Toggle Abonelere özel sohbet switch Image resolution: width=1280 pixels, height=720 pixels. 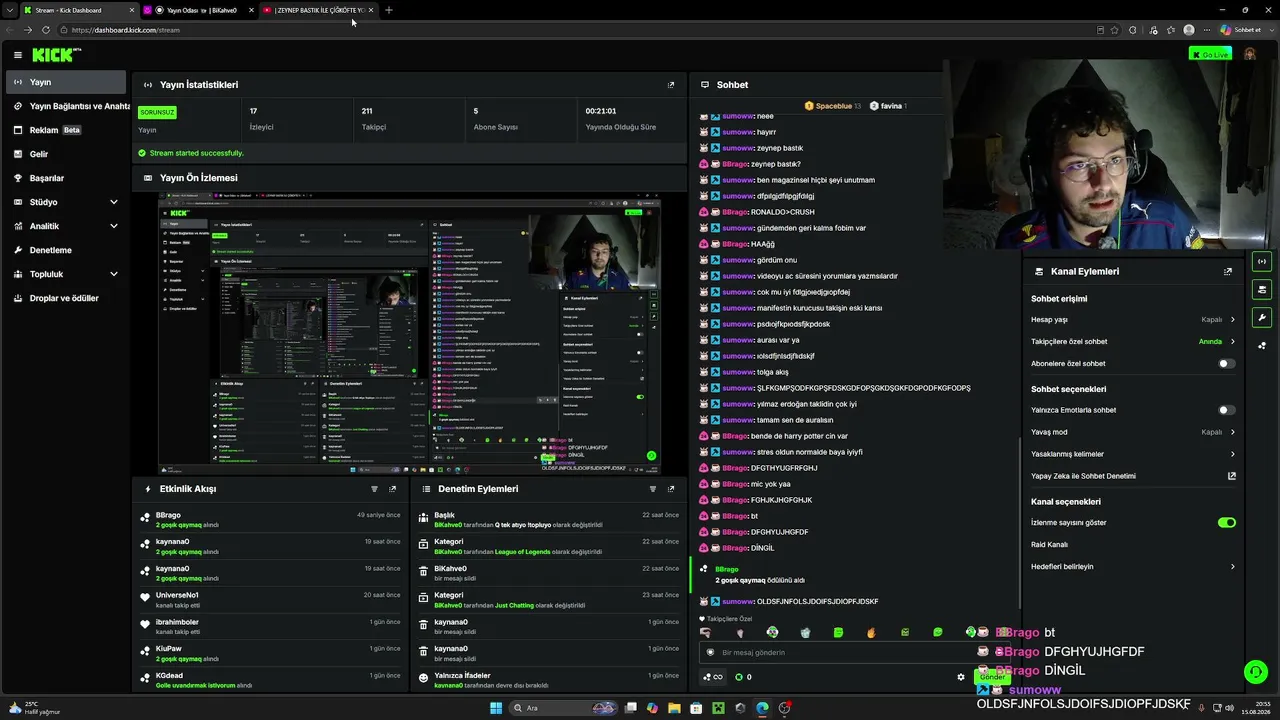1226,364
